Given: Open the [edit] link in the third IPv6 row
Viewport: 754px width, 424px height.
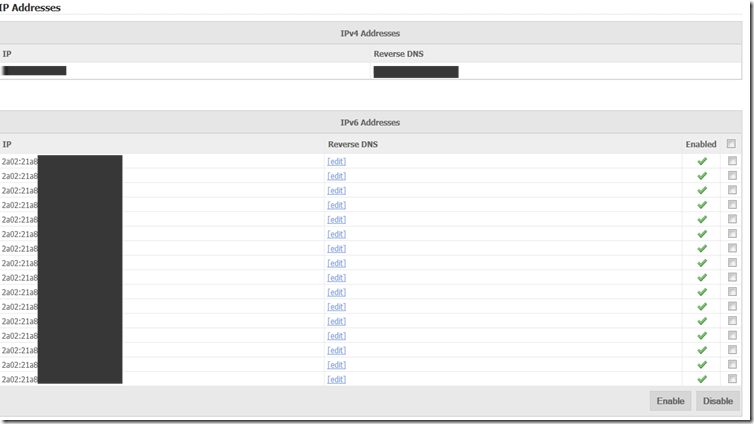Looking at the screenshot, I should pyautogui.click(x=337, y=190).
